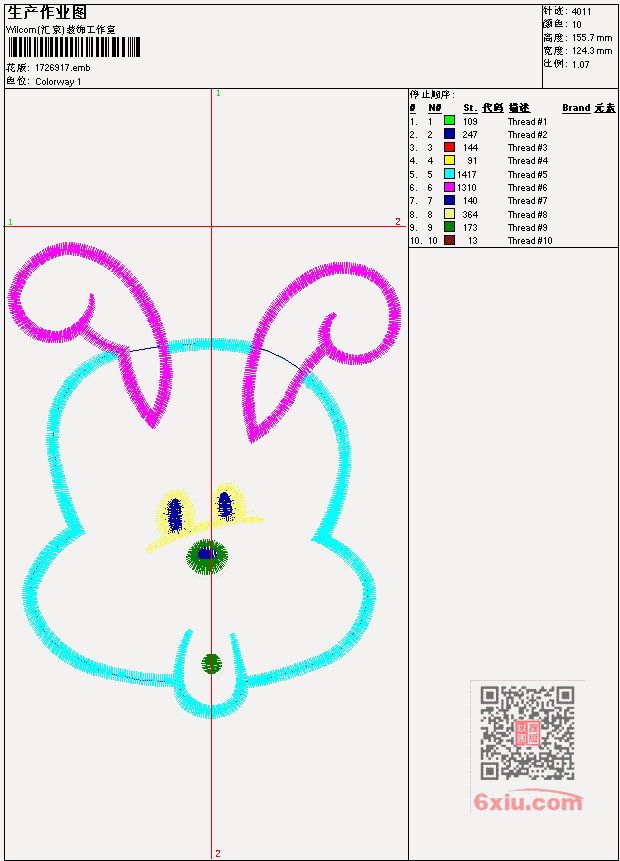Select the 'Thread #4' description text
Image resolution: width=620 pixels, height=861 pixels.
point(527,161)
